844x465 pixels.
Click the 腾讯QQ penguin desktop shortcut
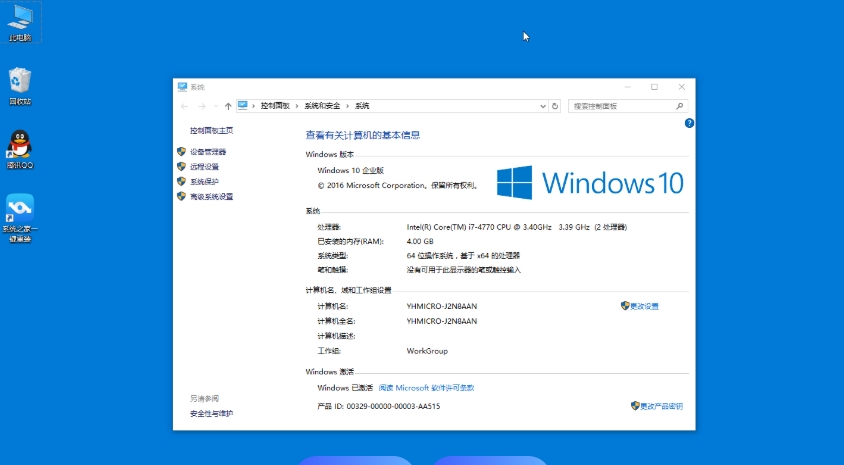20,148
